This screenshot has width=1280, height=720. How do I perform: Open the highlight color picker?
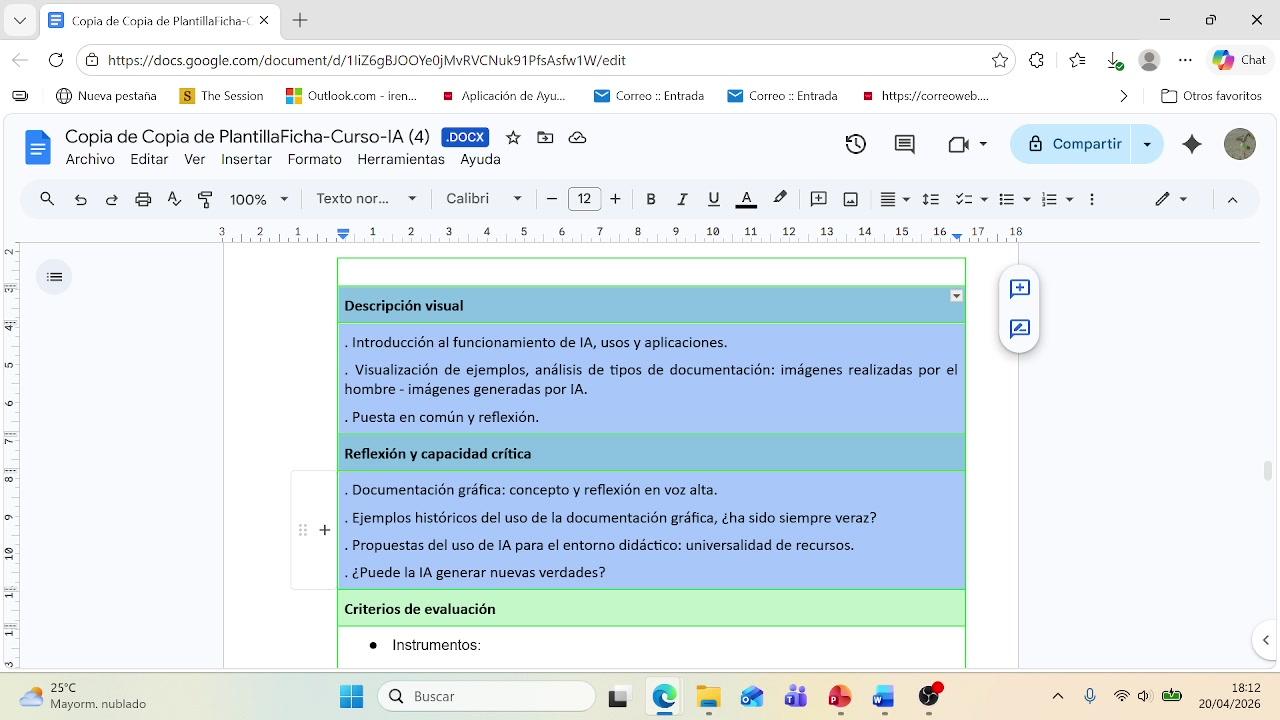pos(780,198)
